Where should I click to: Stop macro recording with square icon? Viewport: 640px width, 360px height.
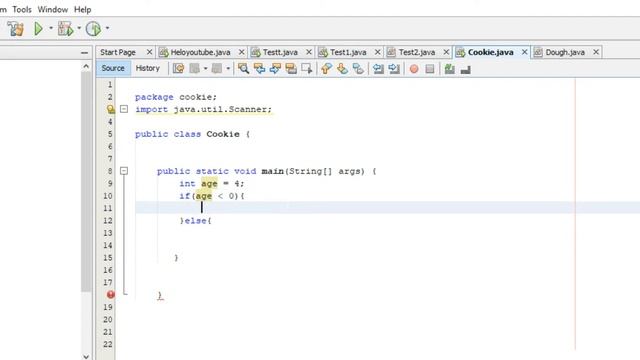pyautogui.click(x=430, y=69)
